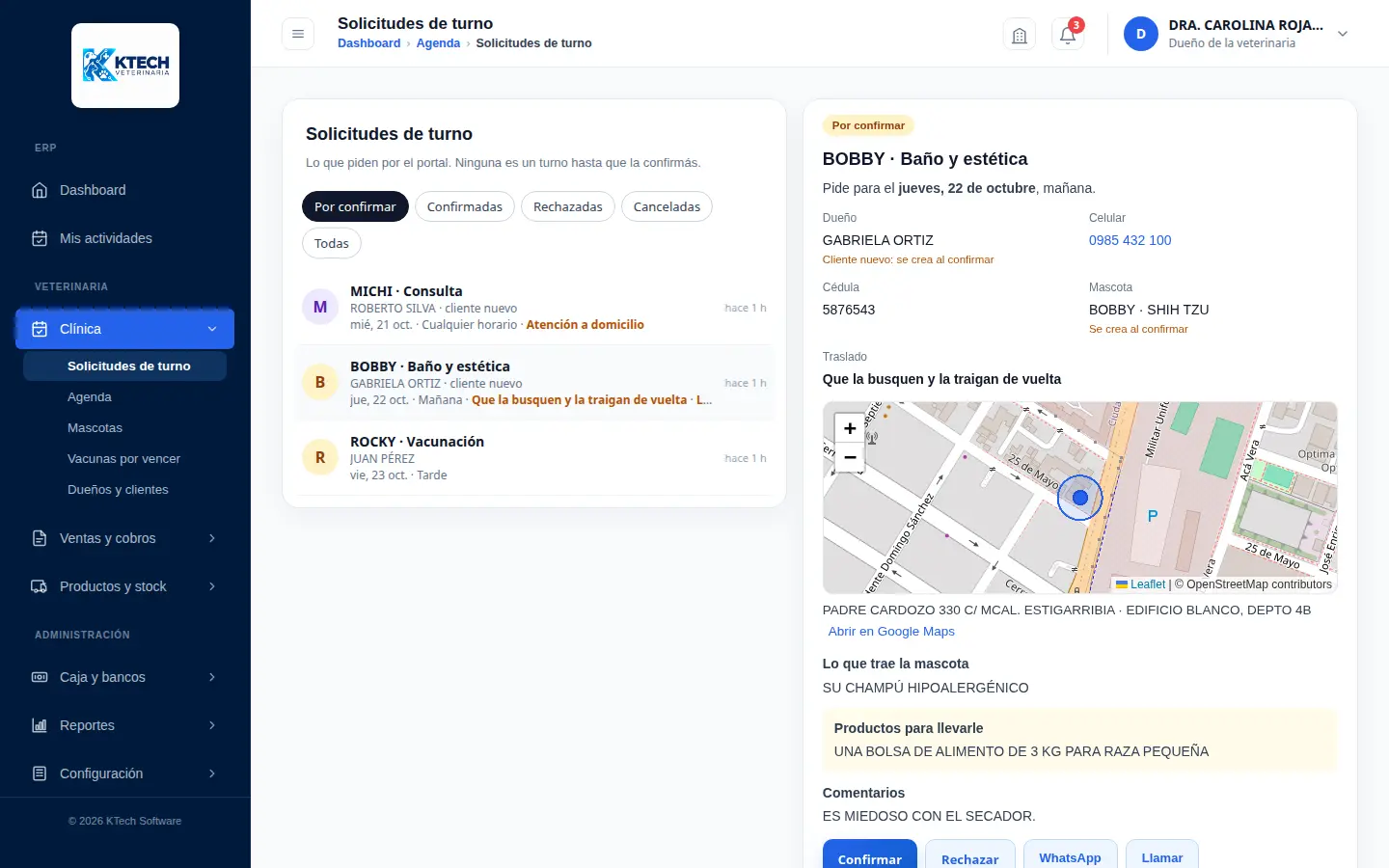Select the Por confirmar filter tab

(355, 206)
